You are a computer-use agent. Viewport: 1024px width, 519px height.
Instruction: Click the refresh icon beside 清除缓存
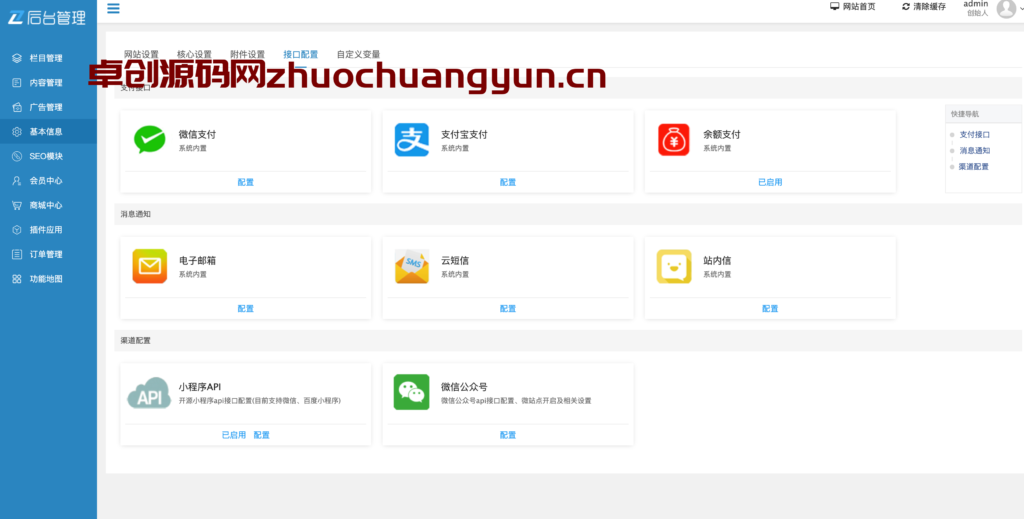pyautogui.click(x=905, y=7)
